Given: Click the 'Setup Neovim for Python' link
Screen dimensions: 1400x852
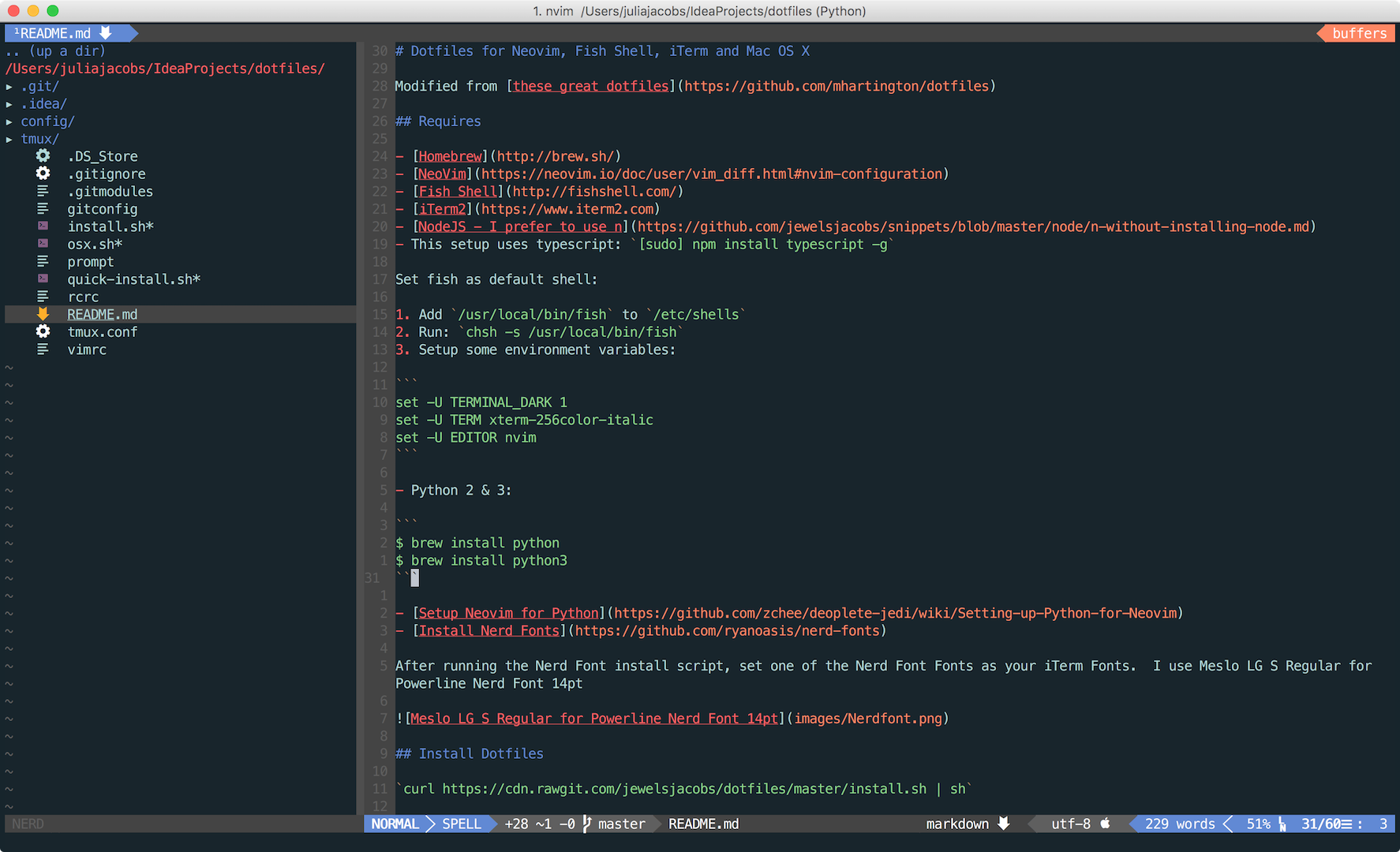Looking at the screenshot, I should click(x=508, y=613).
